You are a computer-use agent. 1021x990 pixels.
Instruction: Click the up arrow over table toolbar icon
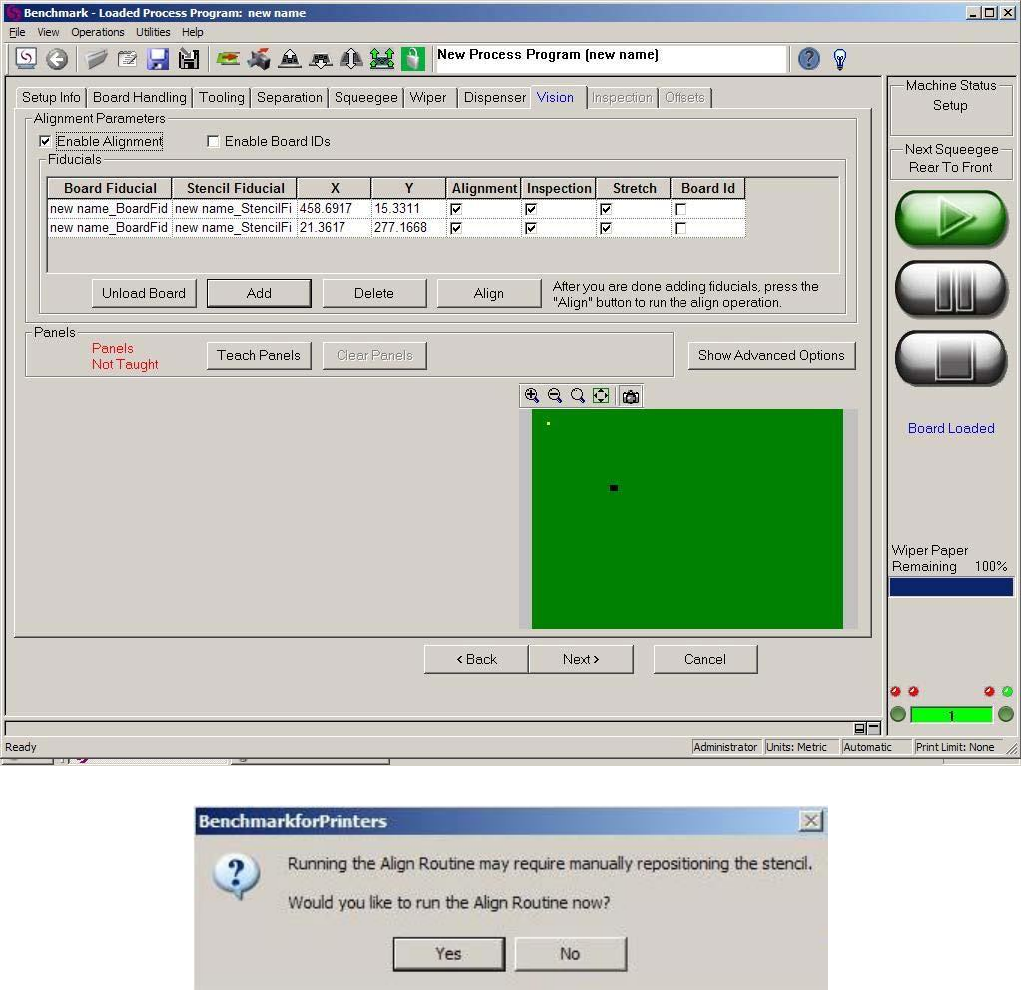tap(290, 59)
